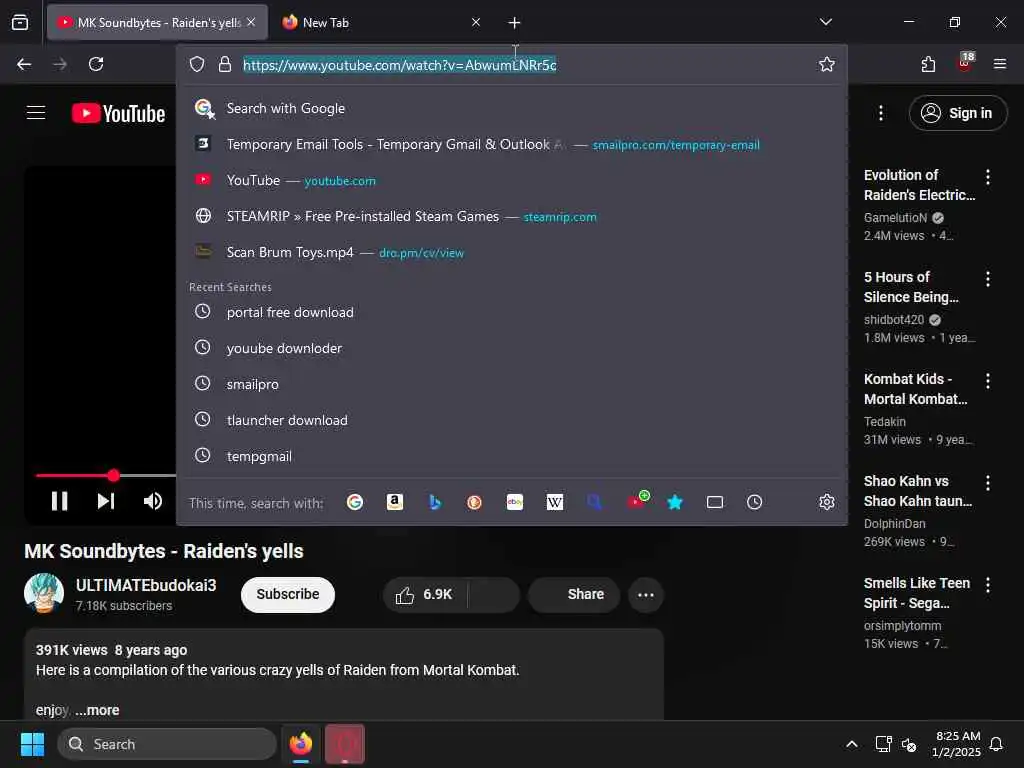Choose recent search smailpro

511,384
